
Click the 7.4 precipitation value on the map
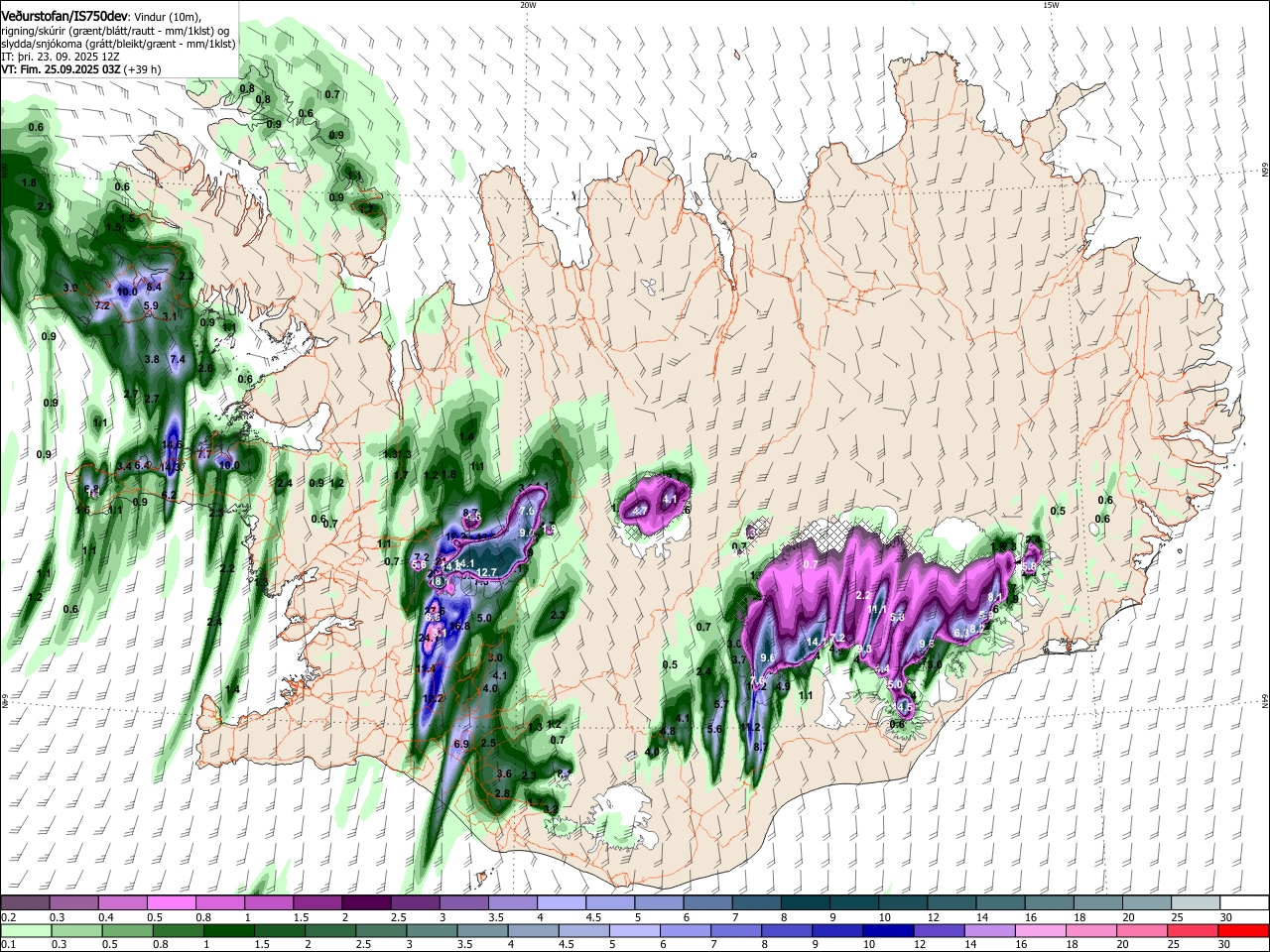pos(178,358)
